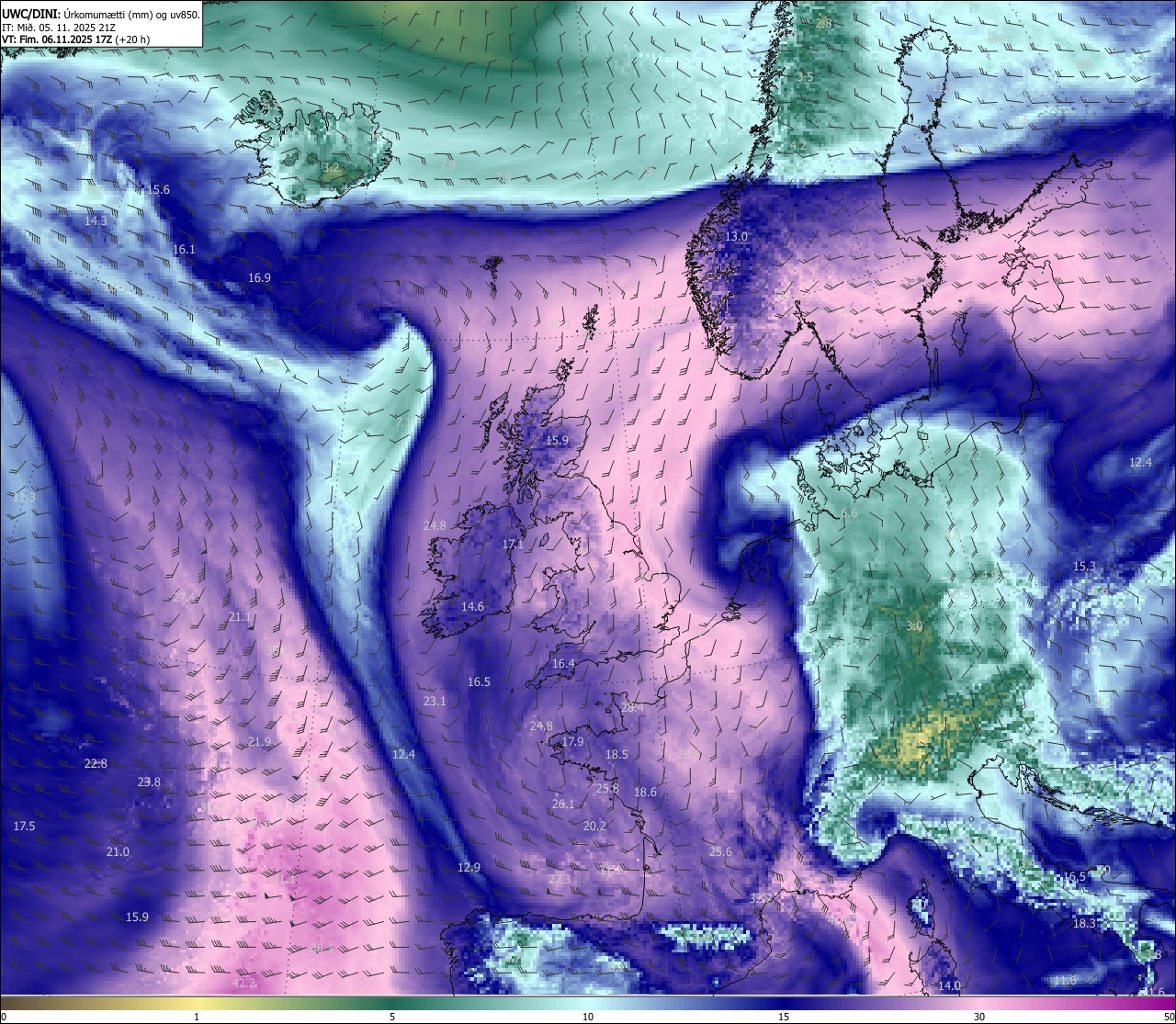Click the 21.0 value label

pos(118,852)
